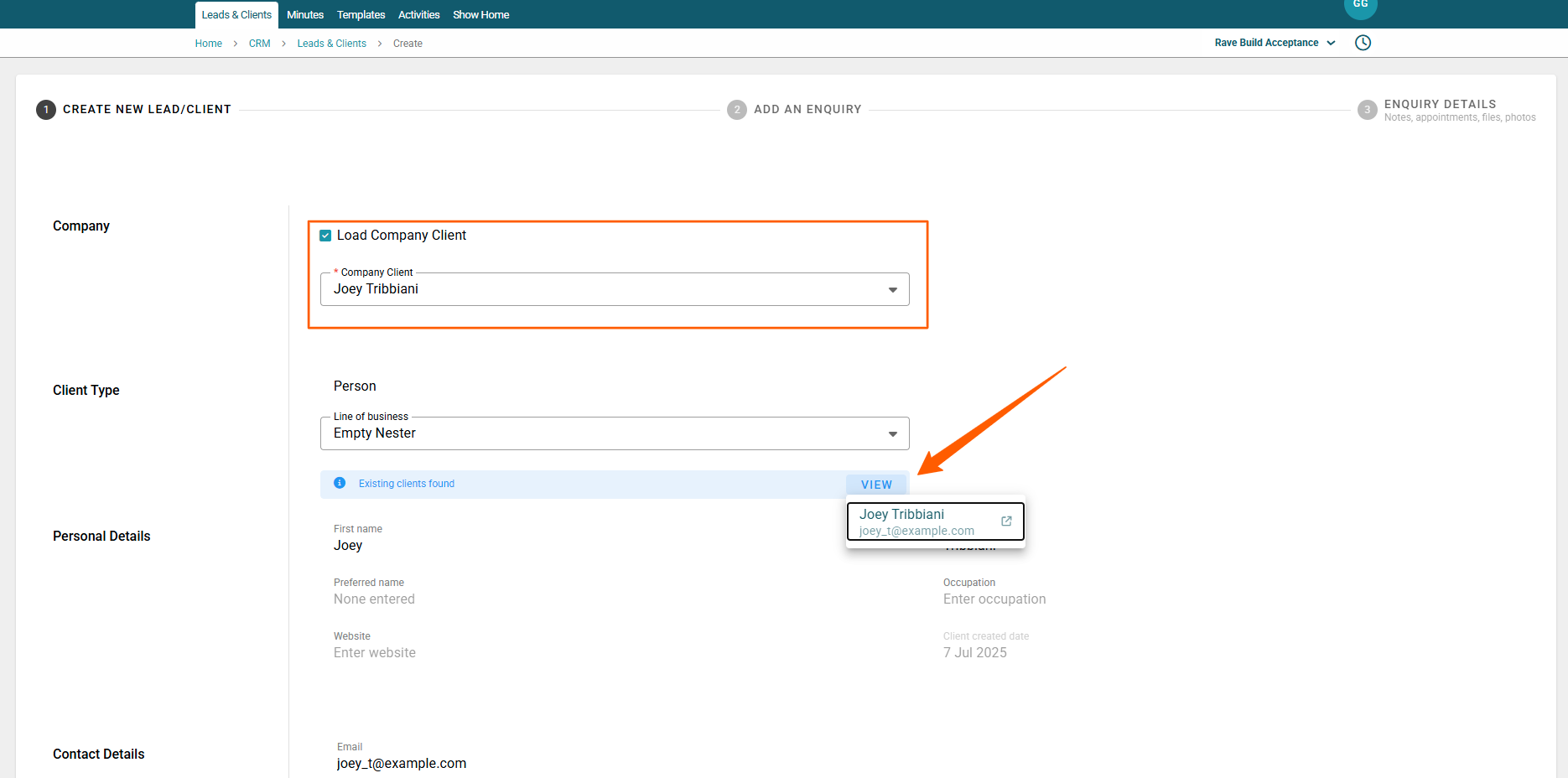Viewport: 1568px width, 778px height.
Task: Open the GG user avatar
Action: click(x=1360, y=5)
